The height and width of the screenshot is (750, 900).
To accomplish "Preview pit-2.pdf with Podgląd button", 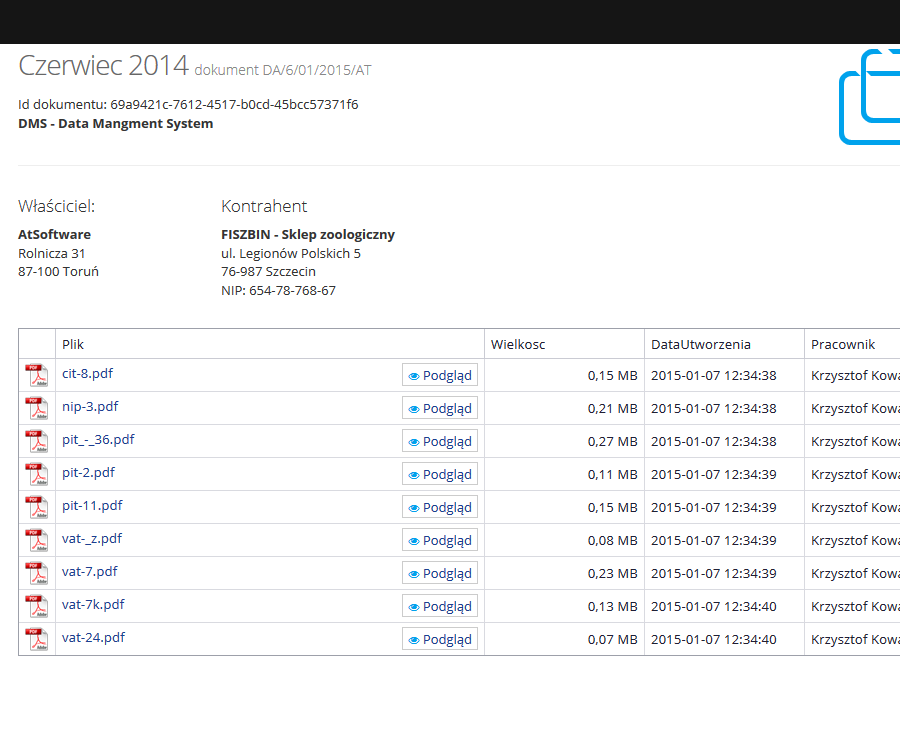I will point(440,475).
